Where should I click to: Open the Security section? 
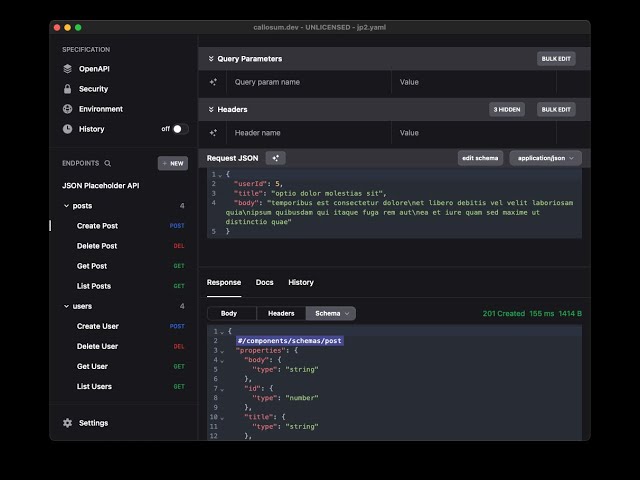click(93, 89)
